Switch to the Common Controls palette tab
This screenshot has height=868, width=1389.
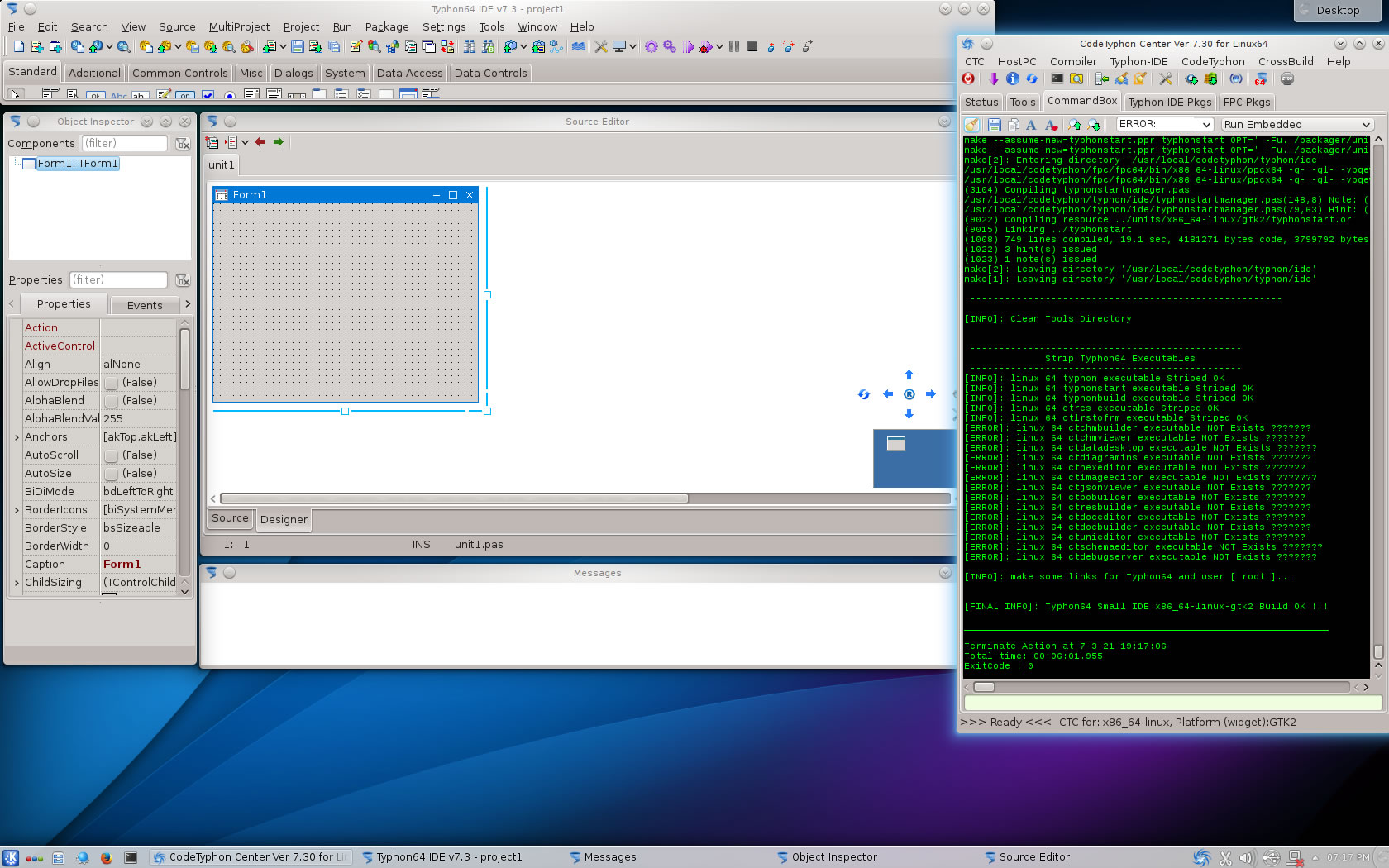(x=179, y=73)
